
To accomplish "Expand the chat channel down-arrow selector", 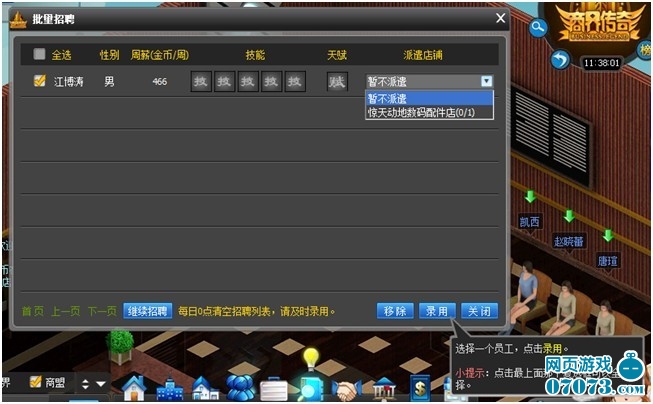I will [100, 384].
